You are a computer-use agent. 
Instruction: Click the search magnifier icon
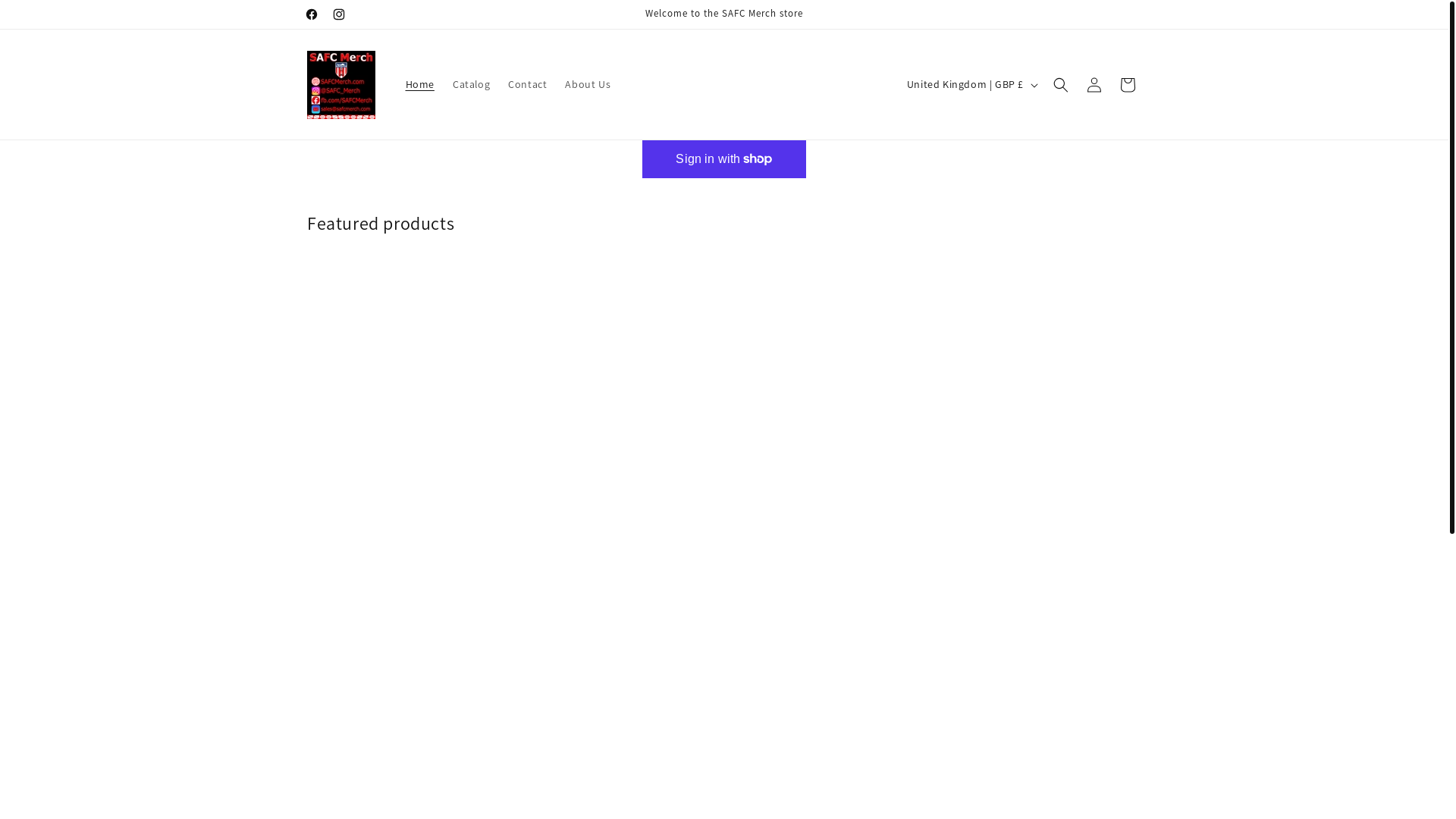point(1060,85)
